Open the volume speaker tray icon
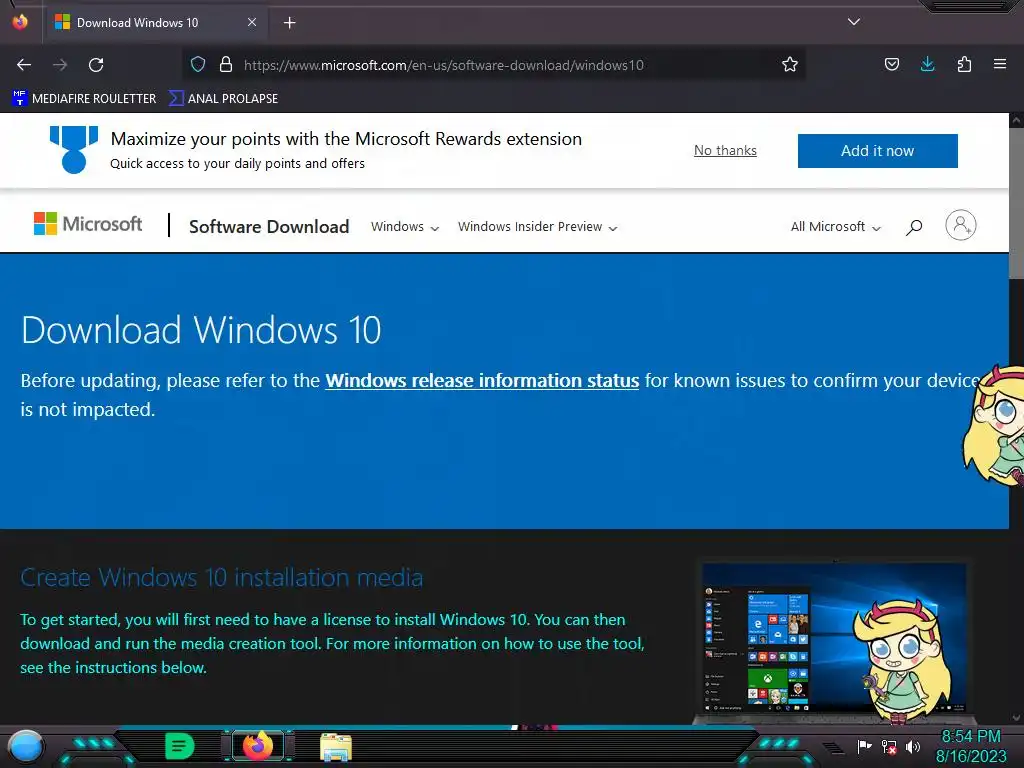 [912, 746]
